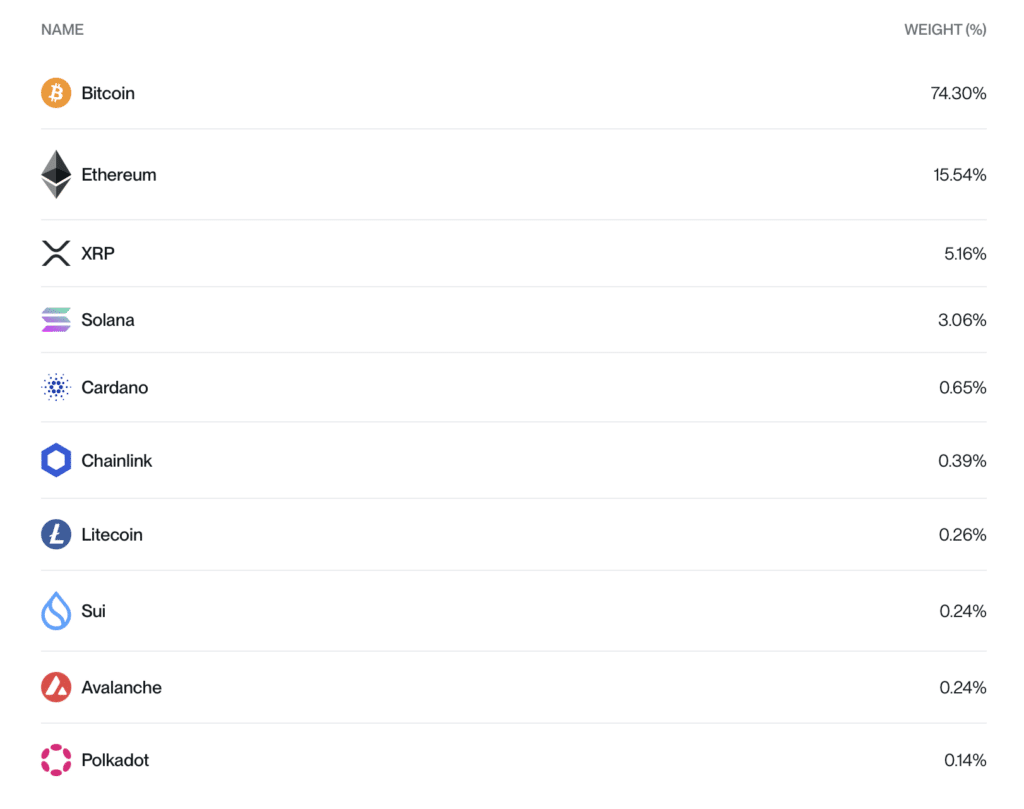Image resolution: width=1024 pixels, height=809 pixels.
Task: Open the Ethereum name link
Action: 119,174
